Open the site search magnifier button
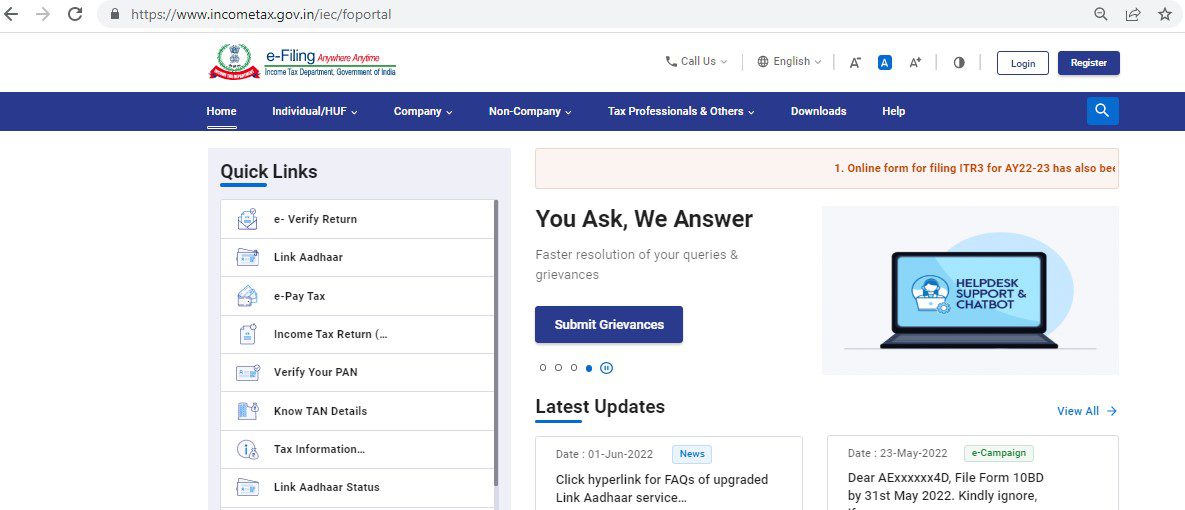 click(1103, 110)
